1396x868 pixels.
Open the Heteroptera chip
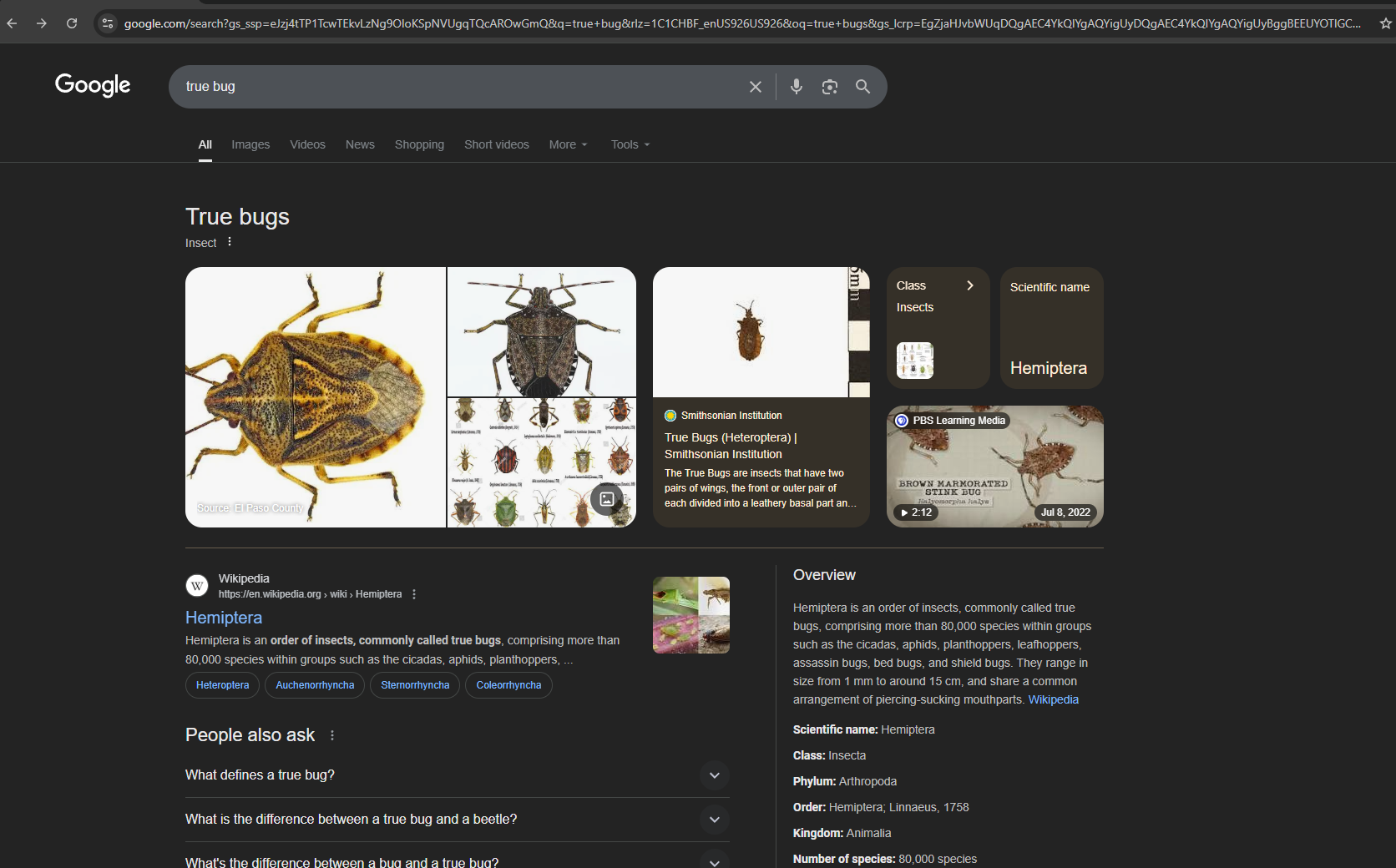[223, 685]
